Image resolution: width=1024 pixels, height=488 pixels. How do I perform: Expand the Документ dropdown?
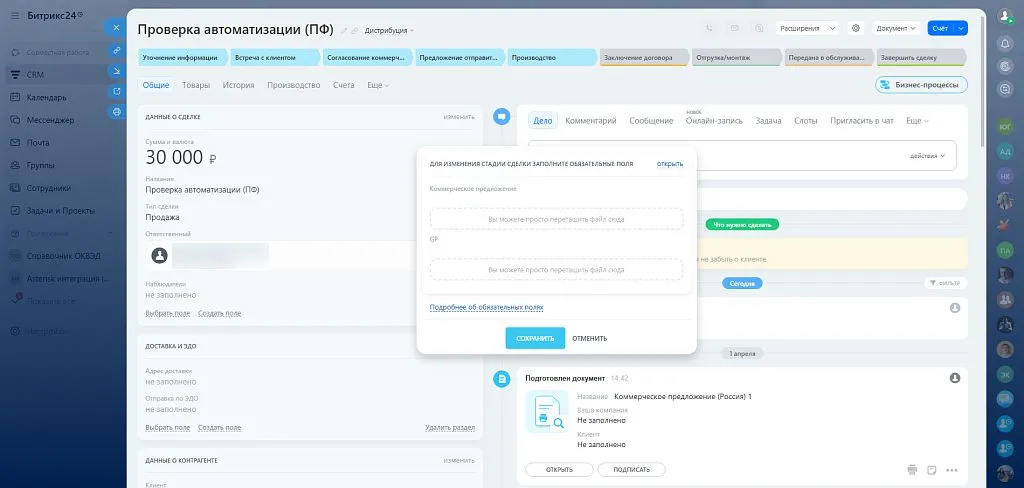pyautogui.click(x=896, y=28)
